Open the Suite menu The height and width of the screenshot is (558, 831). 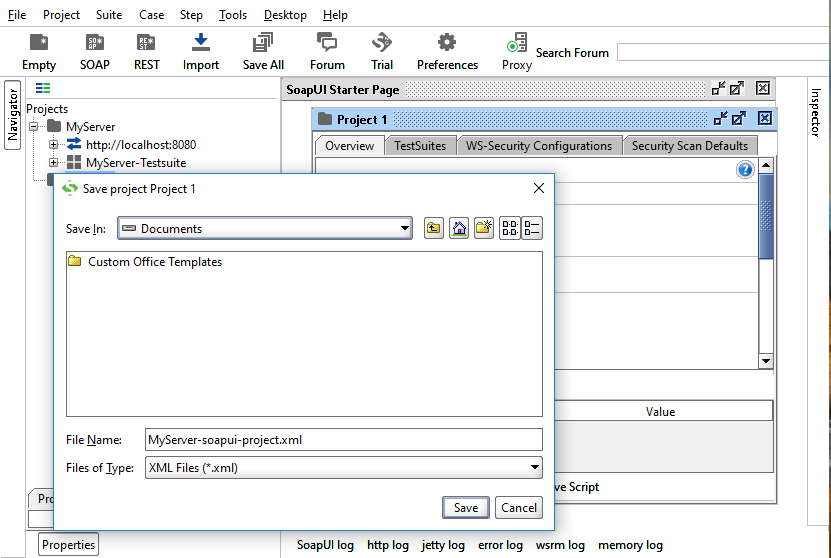109,15
